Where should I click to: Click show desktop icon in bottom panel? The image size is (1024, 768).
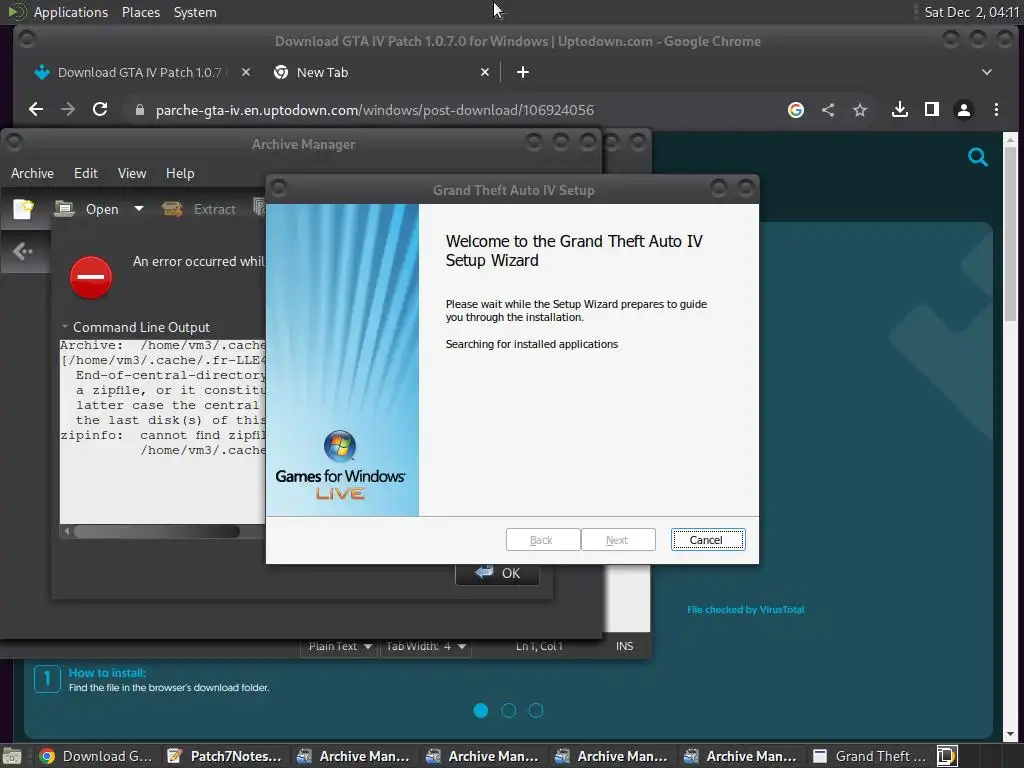click(12, 756)
